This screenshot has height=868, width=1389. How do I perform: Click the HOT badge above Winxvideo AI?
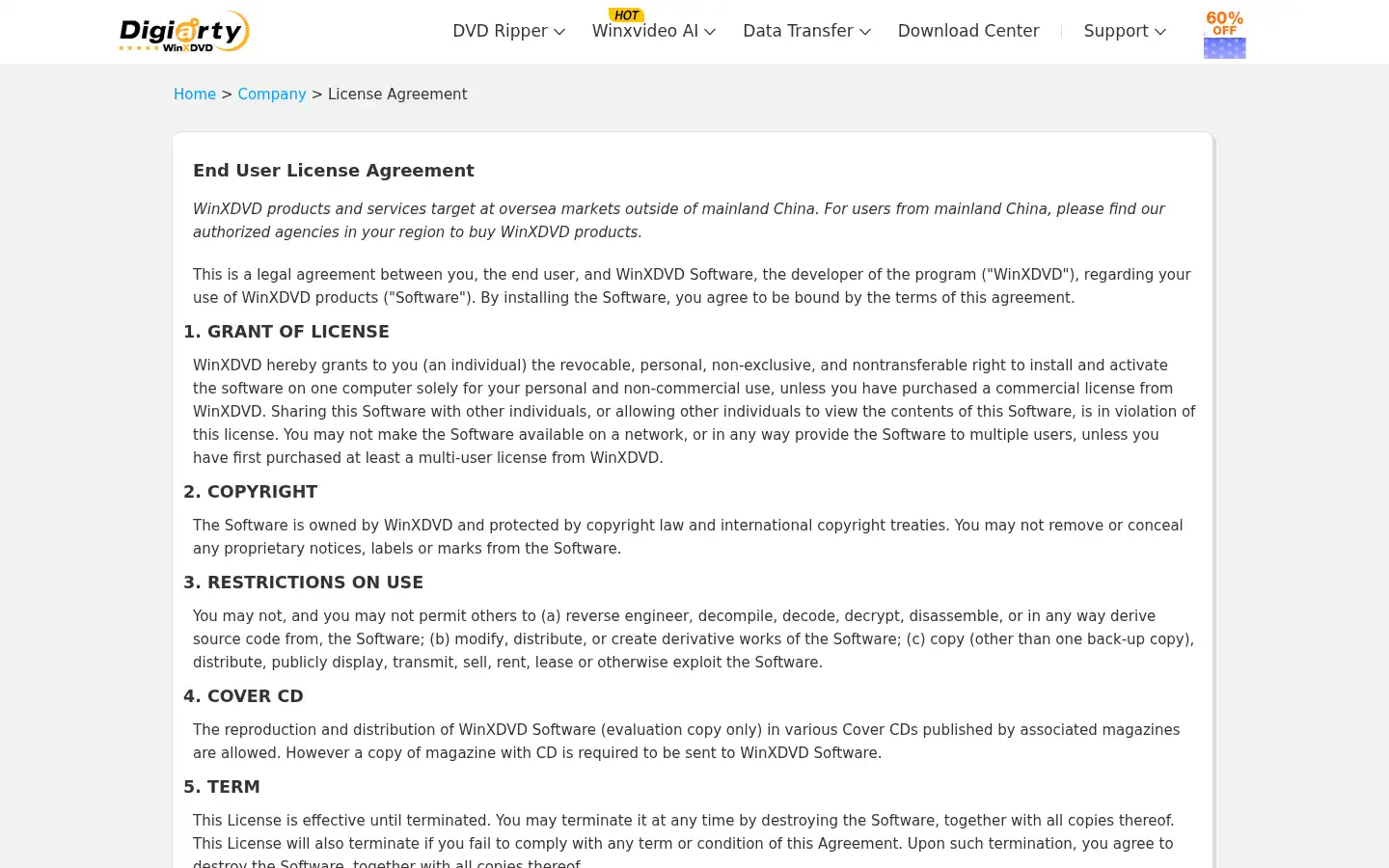tap(626, 14)
